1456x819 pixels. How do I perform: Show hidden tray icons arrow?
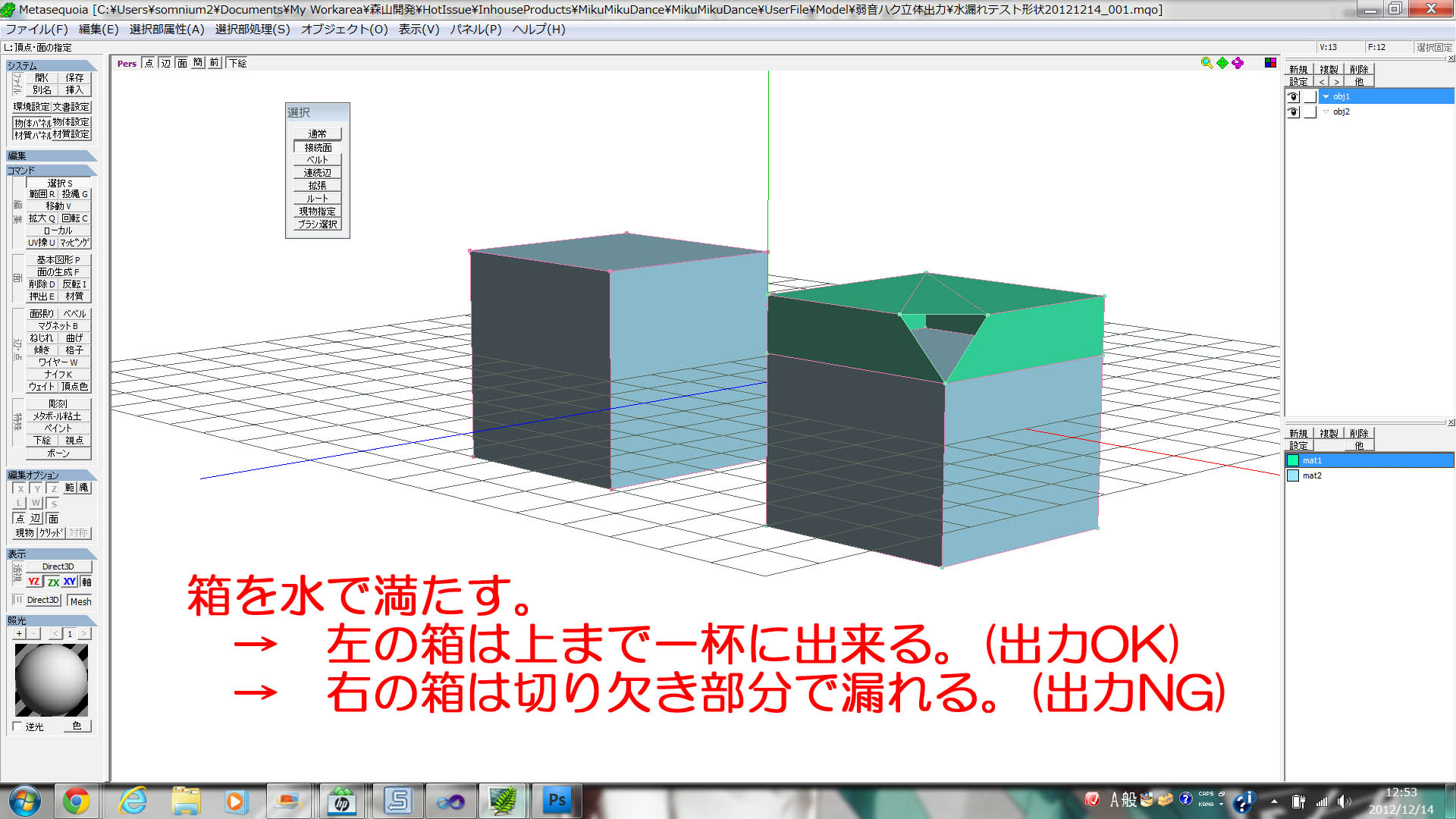coord(1274,802)
